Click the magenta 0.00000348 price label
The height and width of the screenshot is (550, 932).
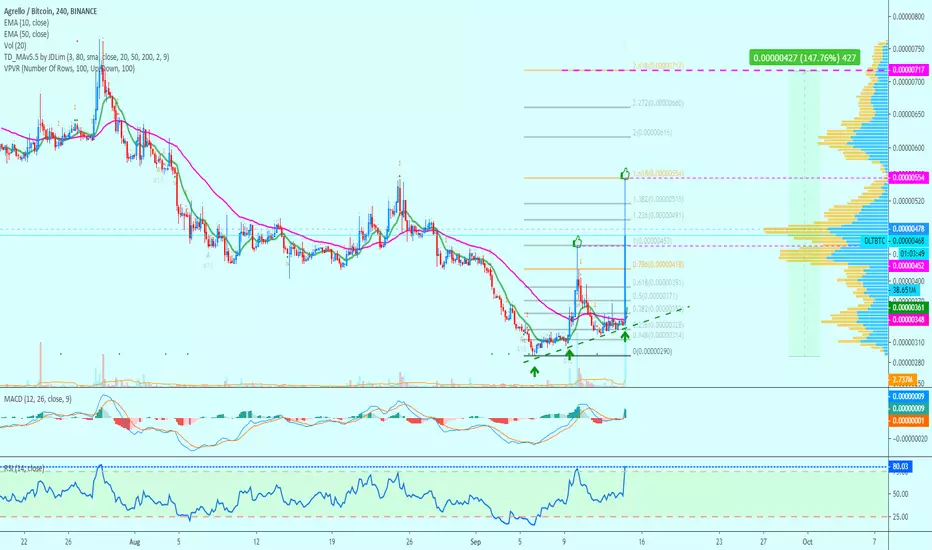coord(908,320)
